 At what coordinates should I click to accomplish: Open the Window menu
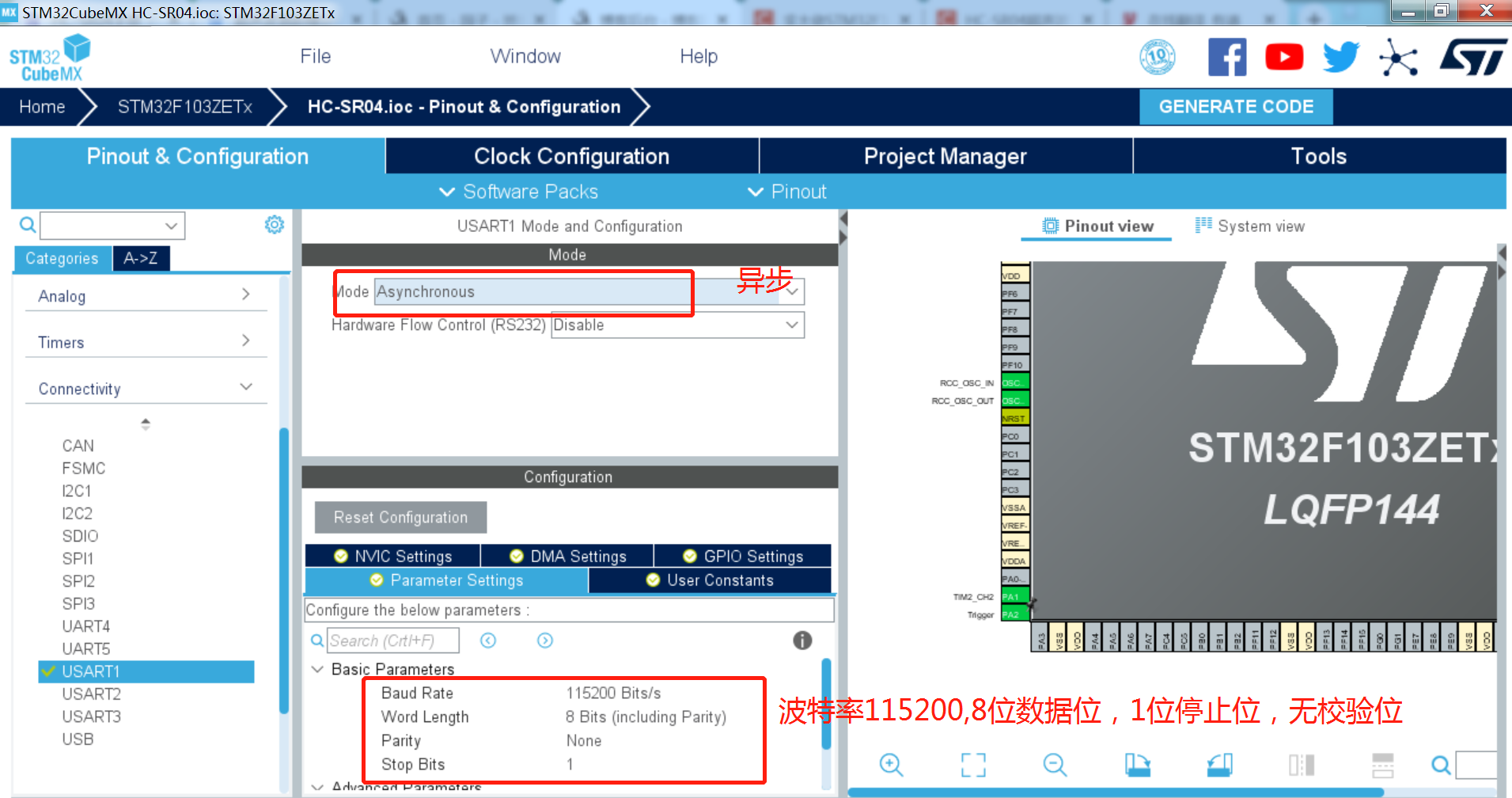point(525,56)
